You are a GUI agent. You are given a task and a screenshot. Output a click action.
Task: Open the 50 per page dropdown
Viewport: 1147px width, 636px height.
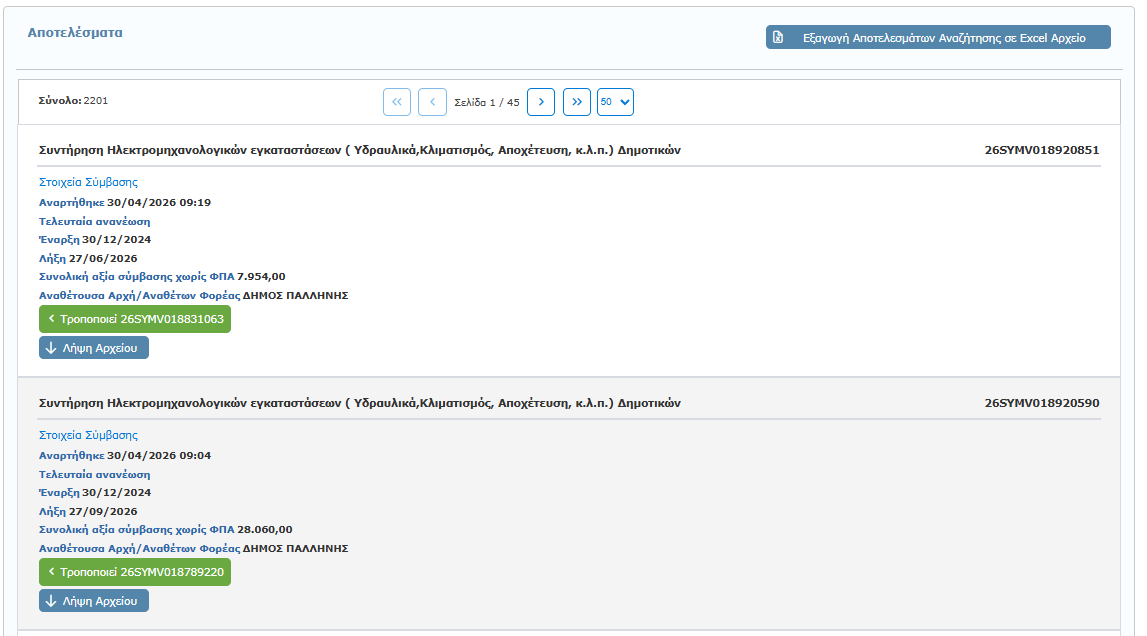(615, 102)
